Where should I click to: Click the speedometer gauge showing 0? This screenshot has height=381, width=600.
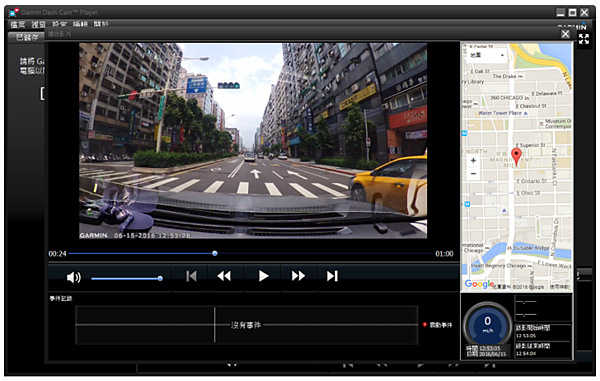[x=488, y=324]
